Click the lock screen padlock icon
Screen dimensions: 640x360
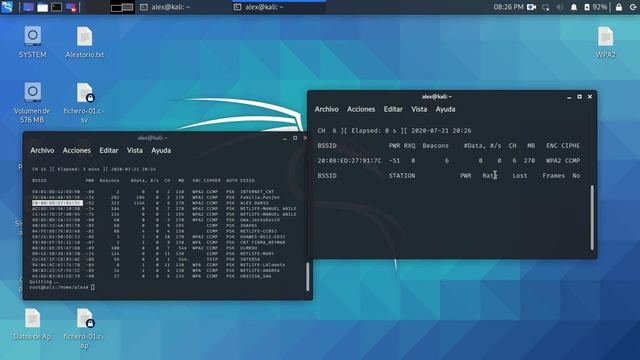pos(619,7)
